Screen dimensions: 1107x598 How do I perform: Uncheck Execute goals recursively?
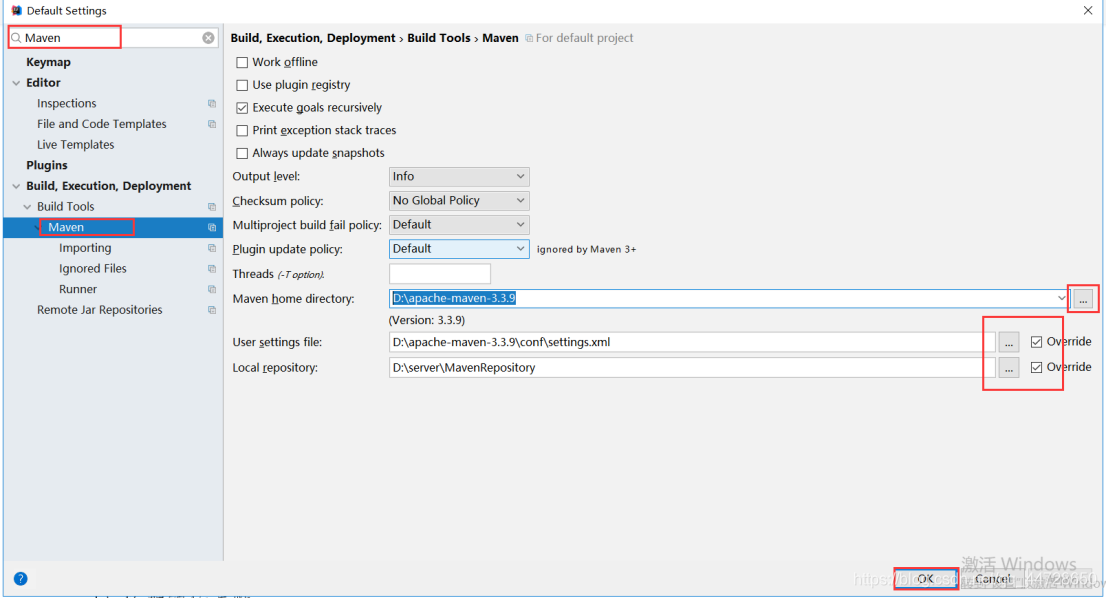242,108
